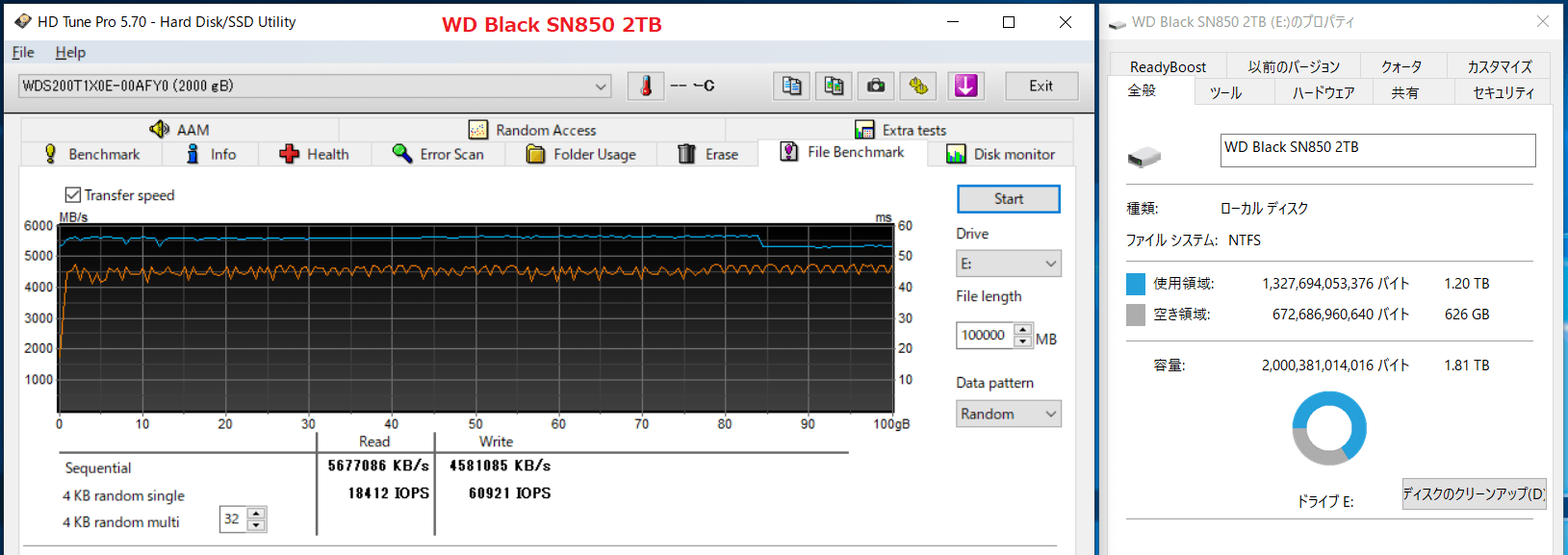Click the sequential read value 5677086 KB/s

378,466
